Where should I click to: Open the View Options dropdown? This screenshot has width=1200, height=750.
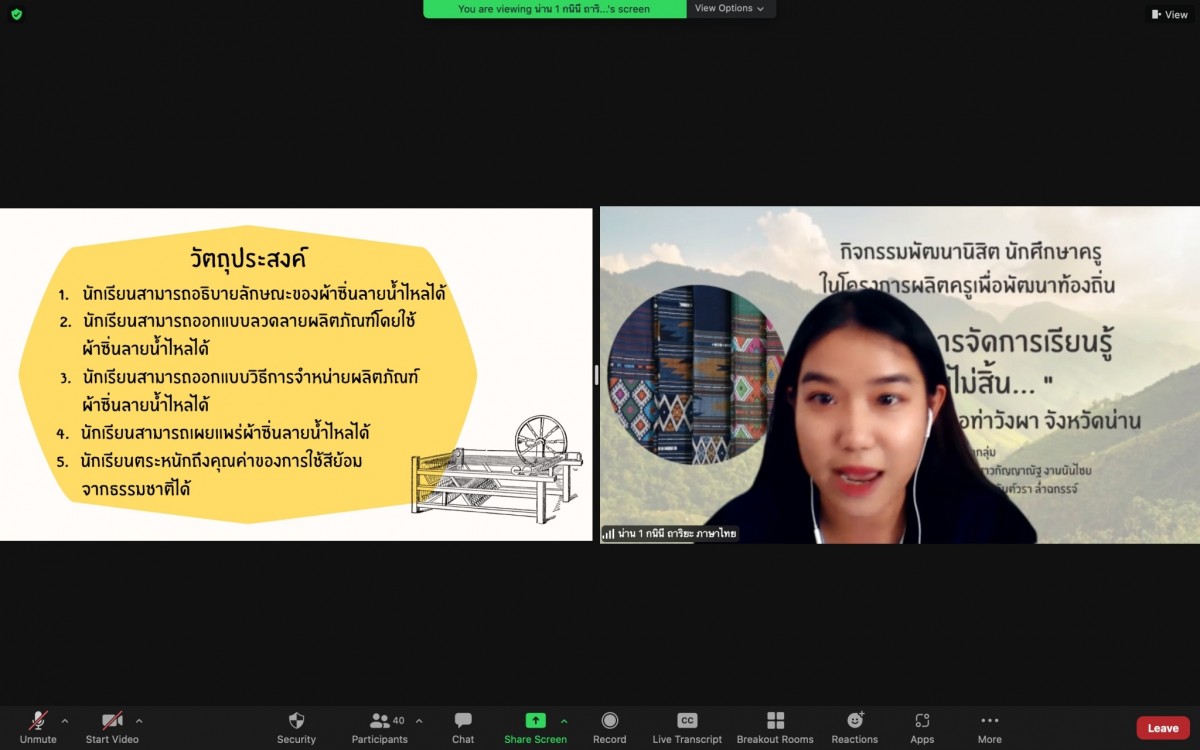[x=730, y=9]
